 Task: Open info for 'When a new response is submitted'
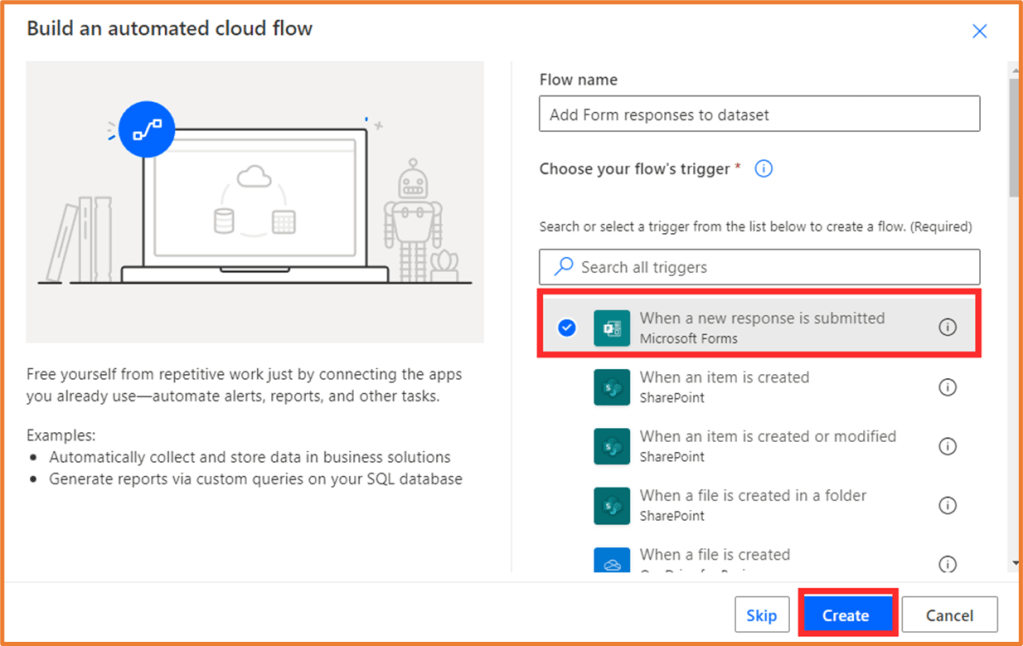(947, 328)
